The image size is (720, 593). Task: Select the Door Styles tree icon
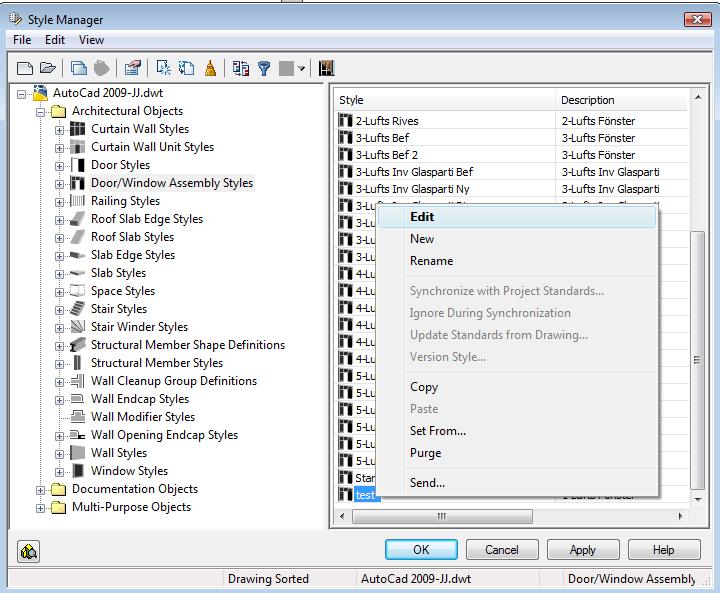[77, 165]
